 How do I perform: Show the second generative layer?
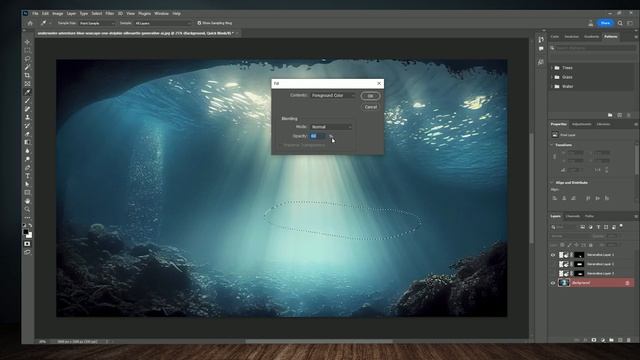553,264
